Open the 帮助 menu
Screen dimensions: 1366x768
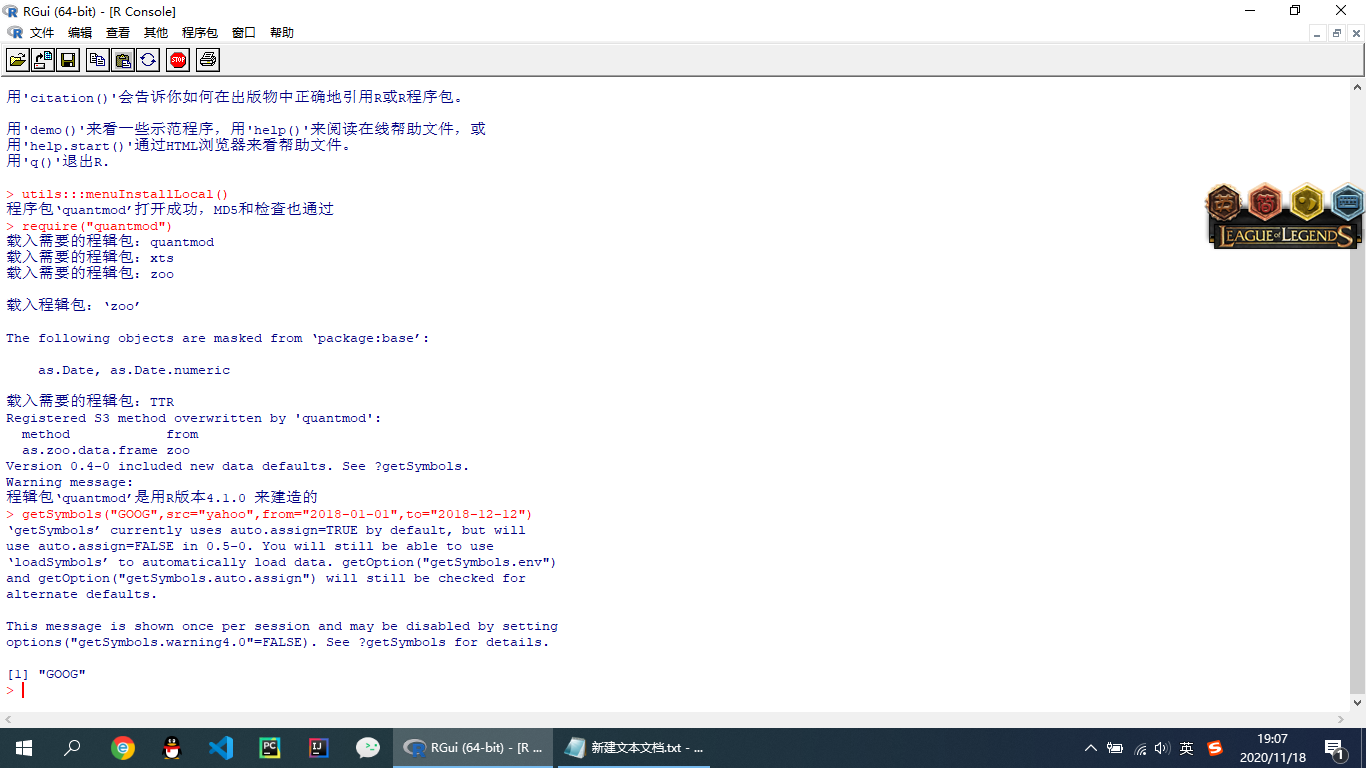tap(282, 33)
